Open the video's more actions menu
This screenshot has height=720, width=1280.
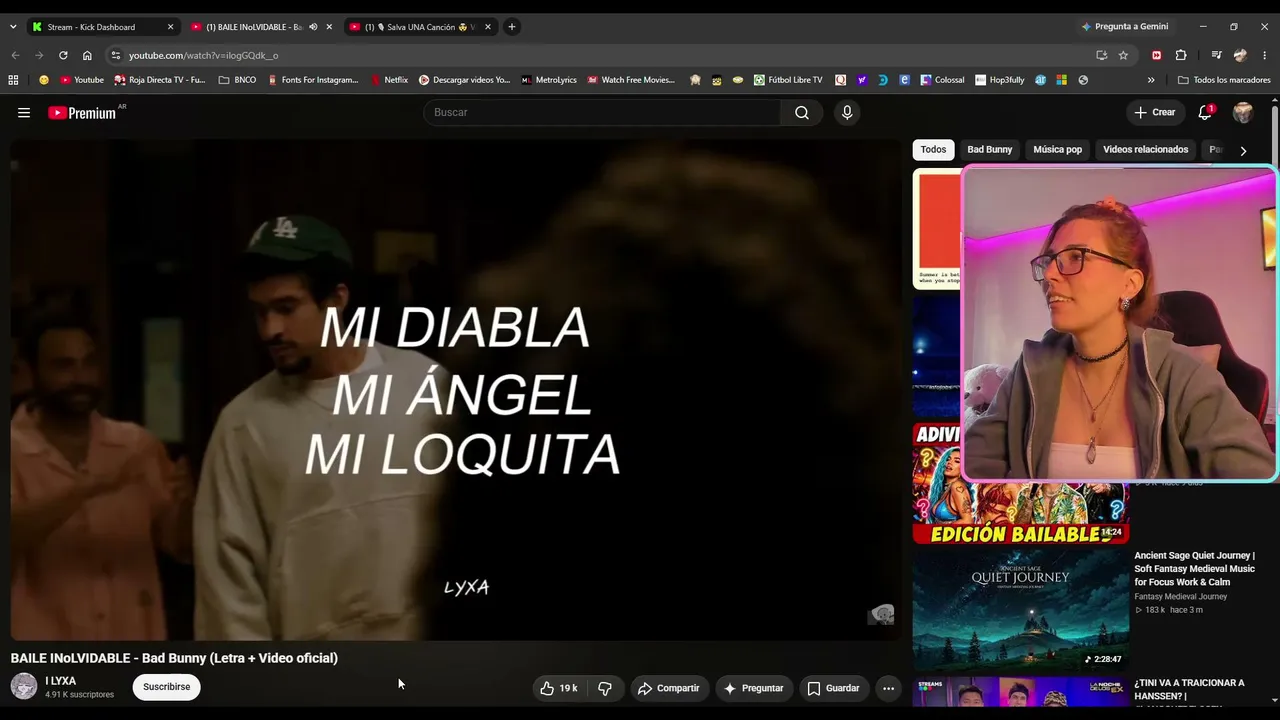(888, 688)
